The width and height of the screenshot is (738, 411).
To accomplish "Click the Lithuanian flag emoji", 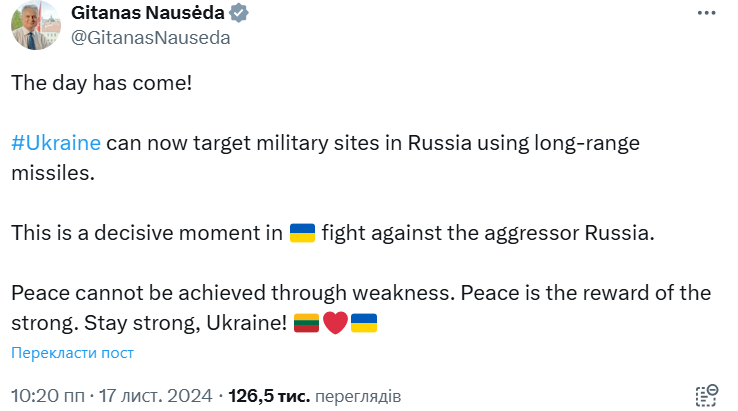I will pos(306,324).
